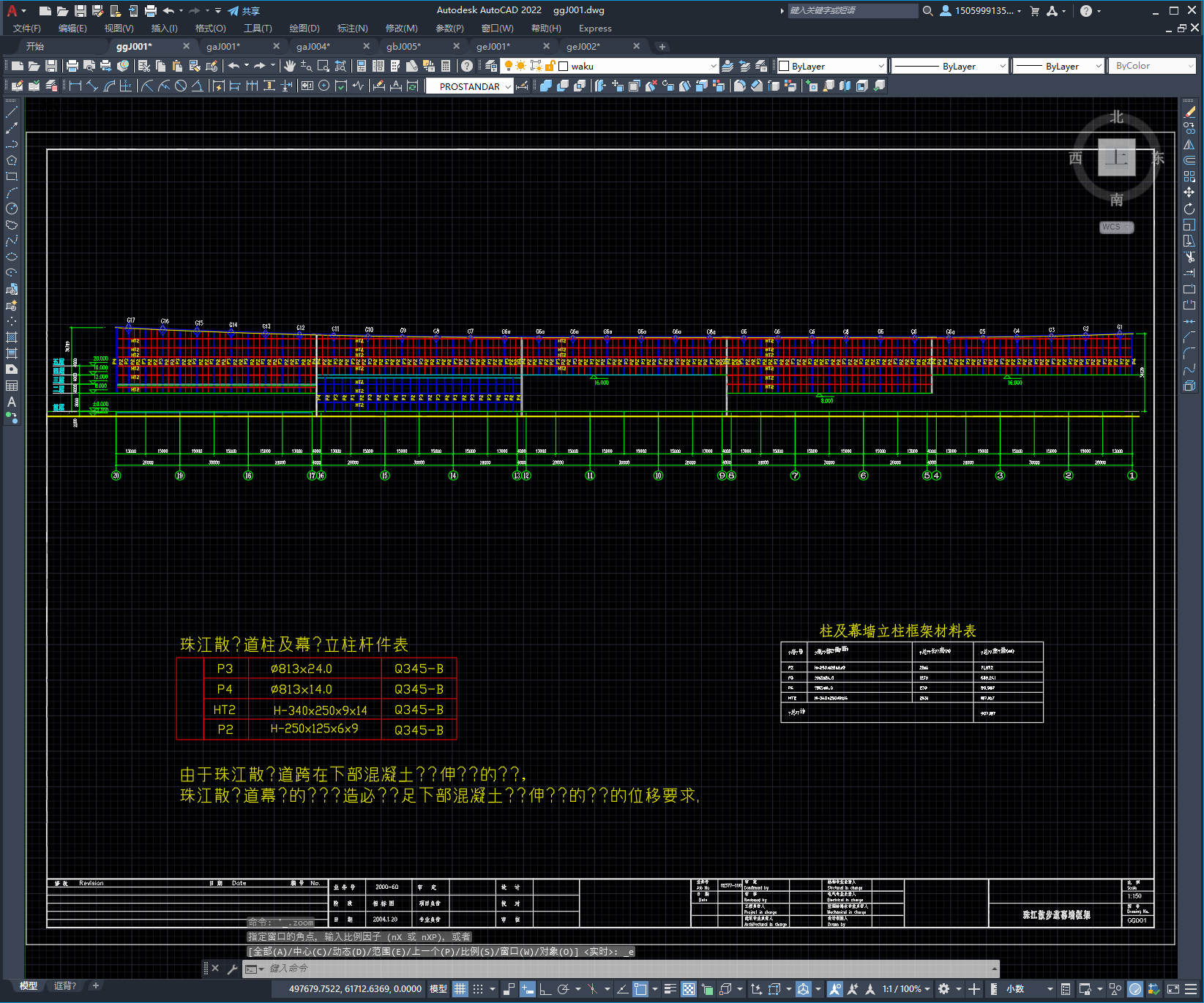Select the Aligned dimension tool
Image resolution: width=1204 pixels, height=1003 pixels.
(92, 86)
